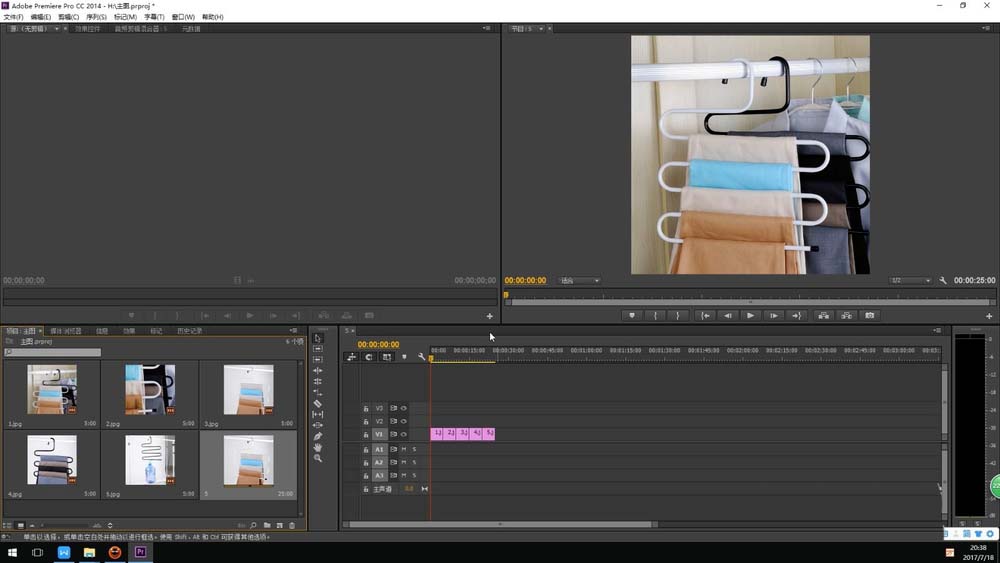Open the 序列(S) menu
The image size is (1000, 563).
pyautogui.click(x=96, y=17)
